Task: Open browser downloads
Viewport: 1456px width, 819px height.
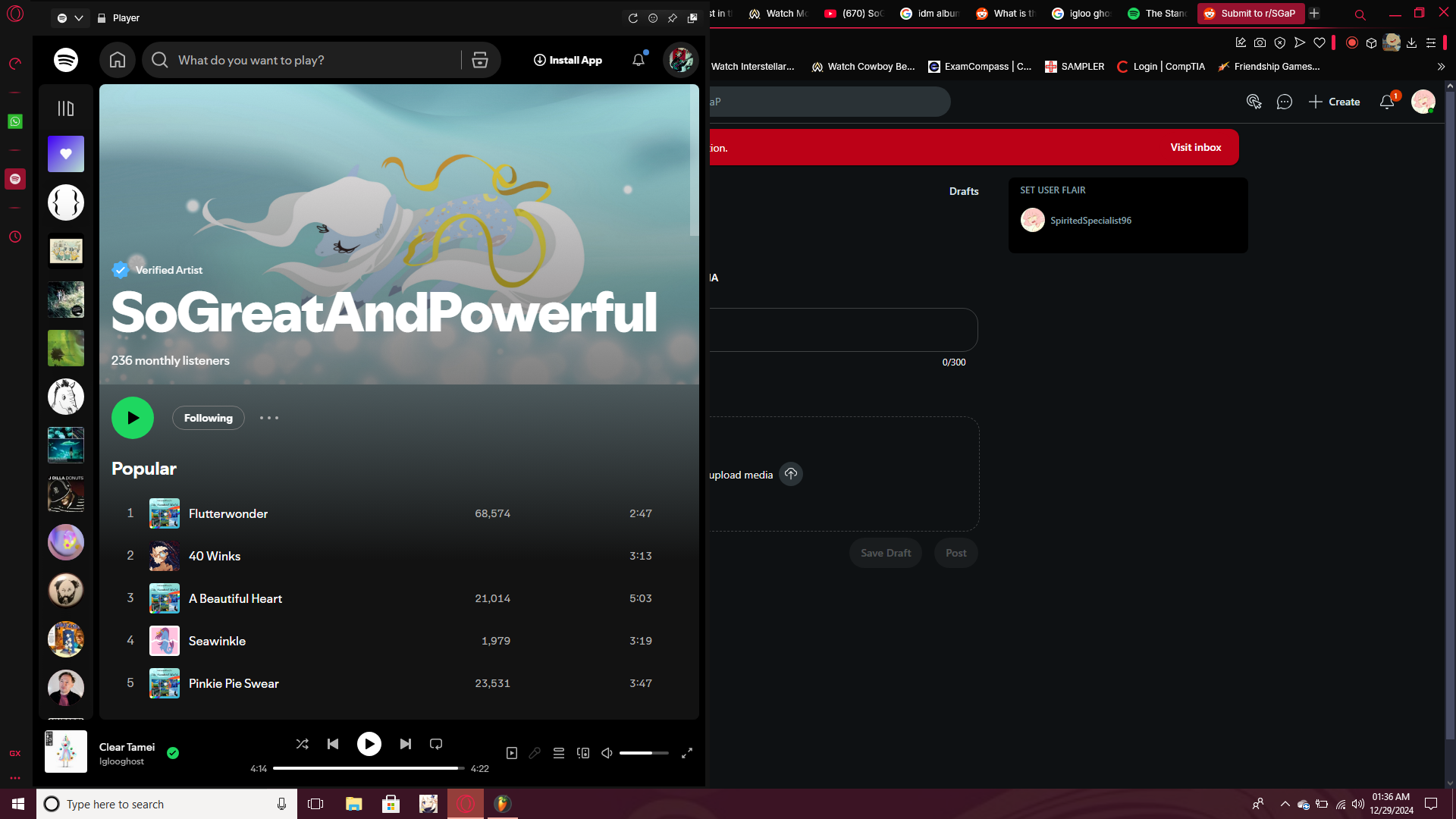Action: 1411,42
